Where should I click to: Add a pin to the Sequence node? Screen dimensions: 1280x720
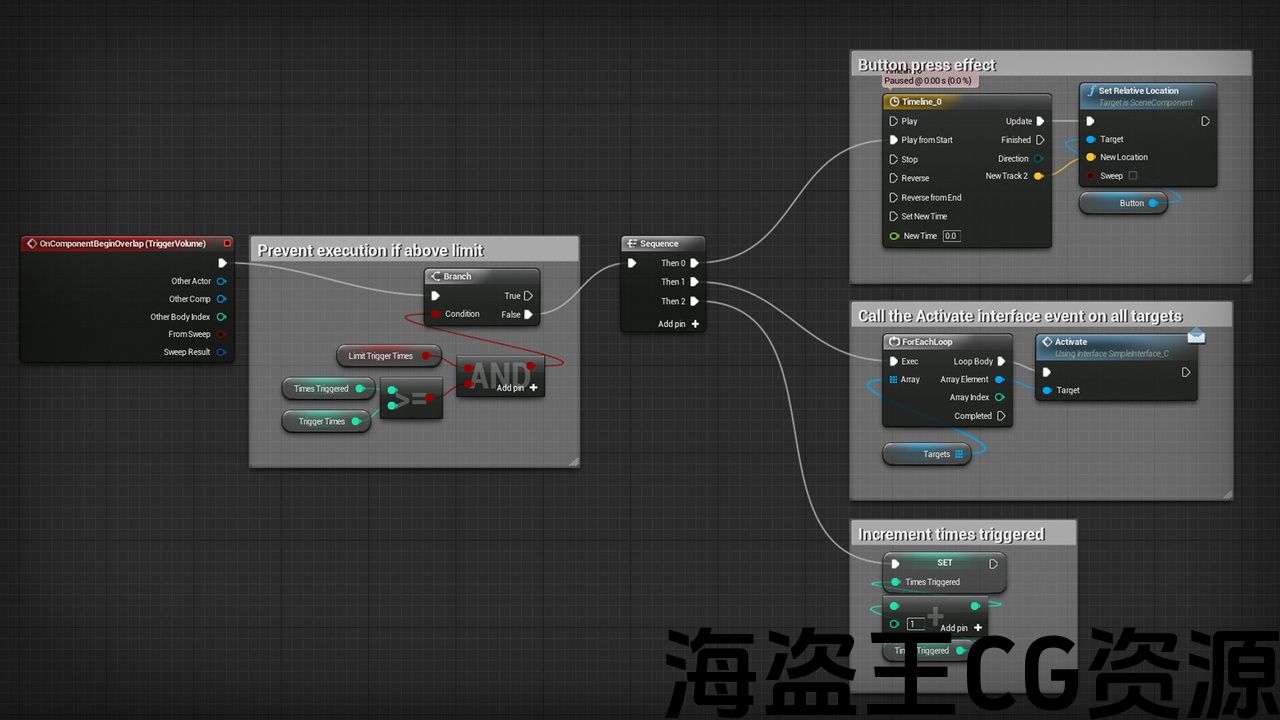[x=694, y=324]
